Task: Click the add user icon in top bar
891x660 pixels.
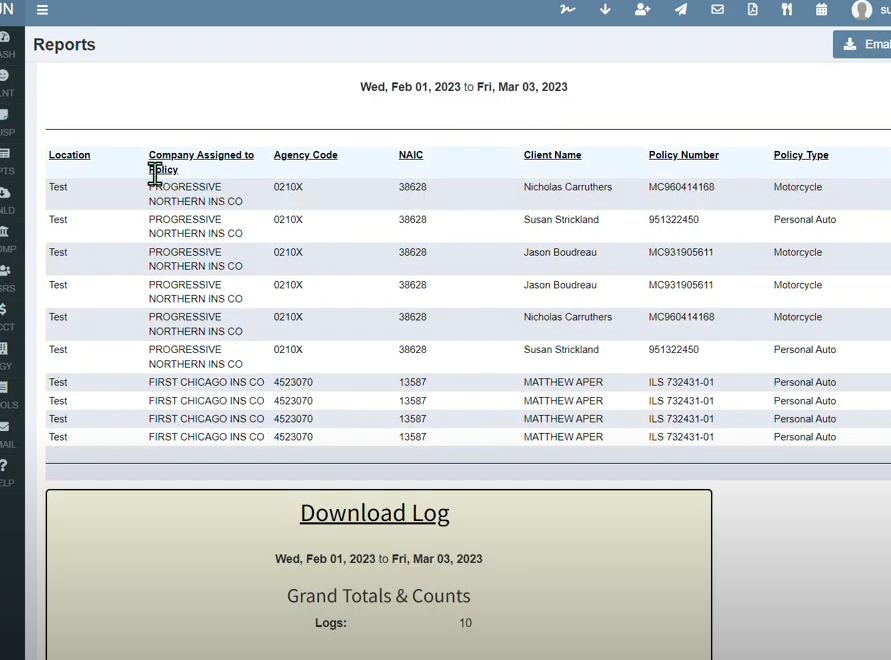Action: coord(643,9)
